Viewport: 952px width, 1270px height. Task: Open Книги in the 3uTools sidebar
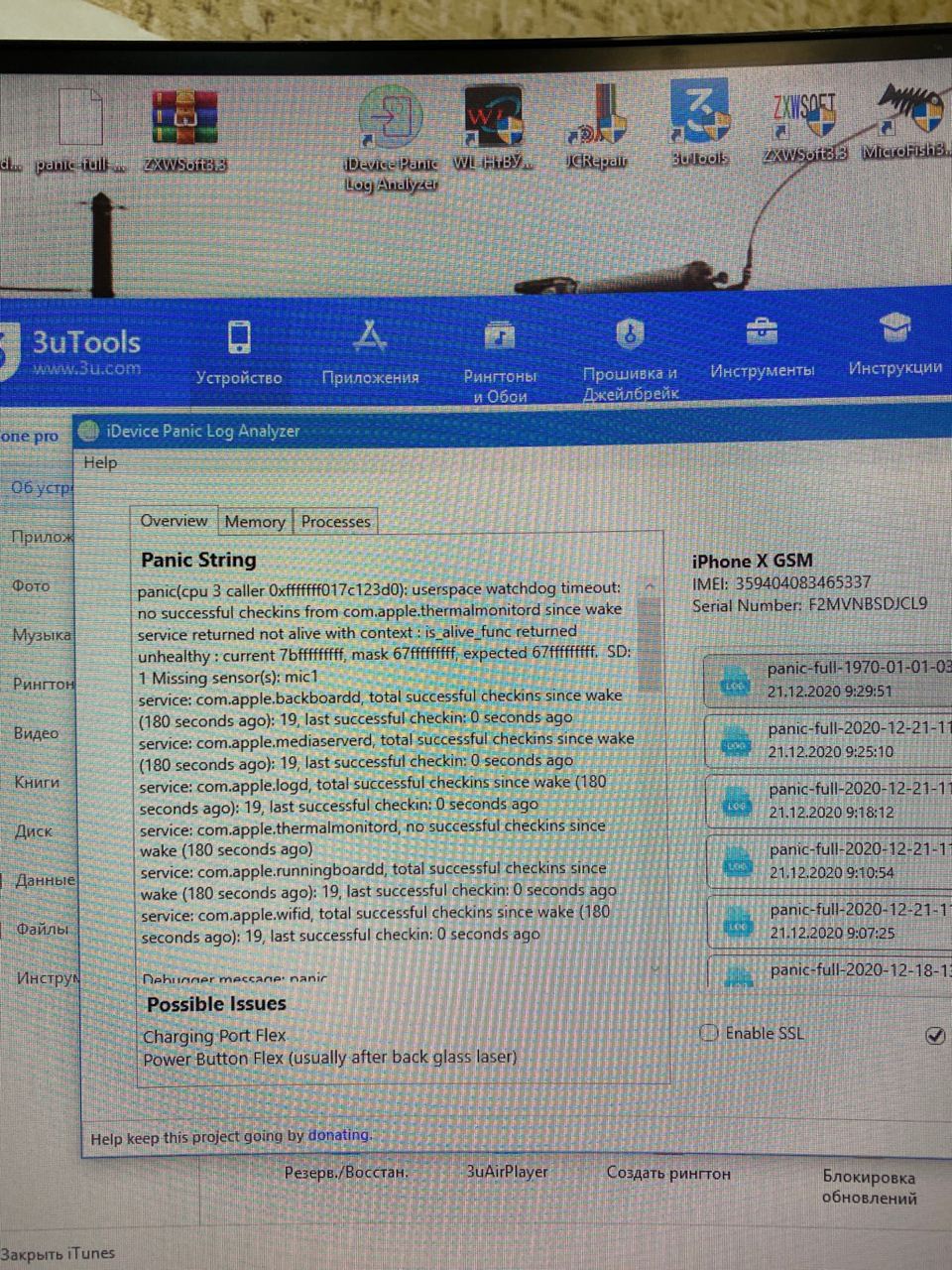click(x=37, y=782)
